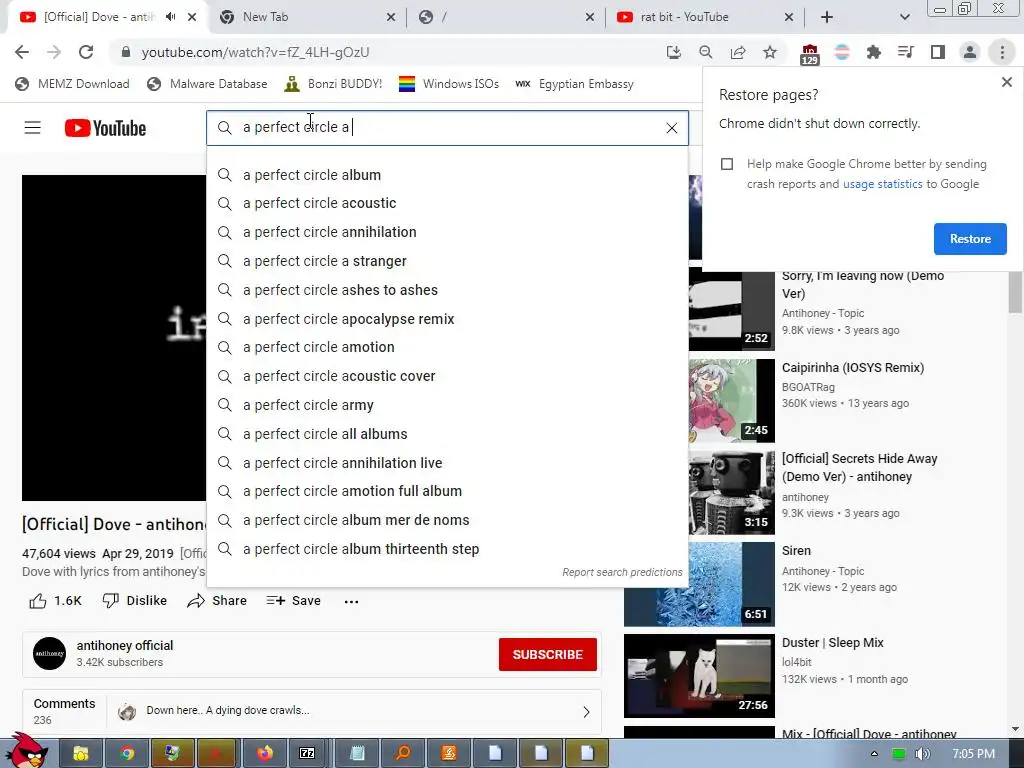
Task: Open the MEMZ Download bookmark
Action: (x=72, y=84)
